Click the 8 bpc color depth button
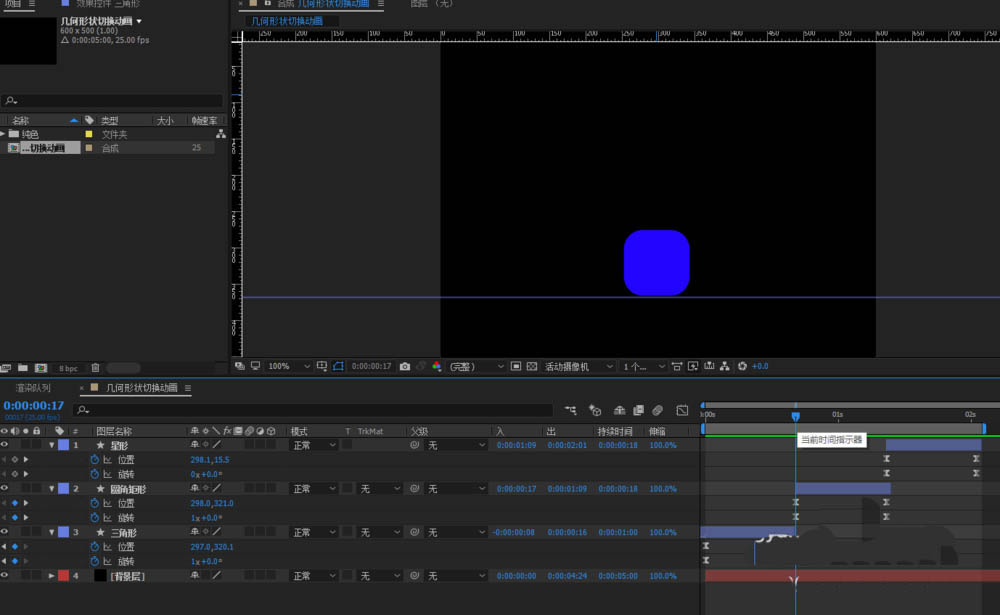This screenshot has height=615, width=1000. tap(68, 368)
